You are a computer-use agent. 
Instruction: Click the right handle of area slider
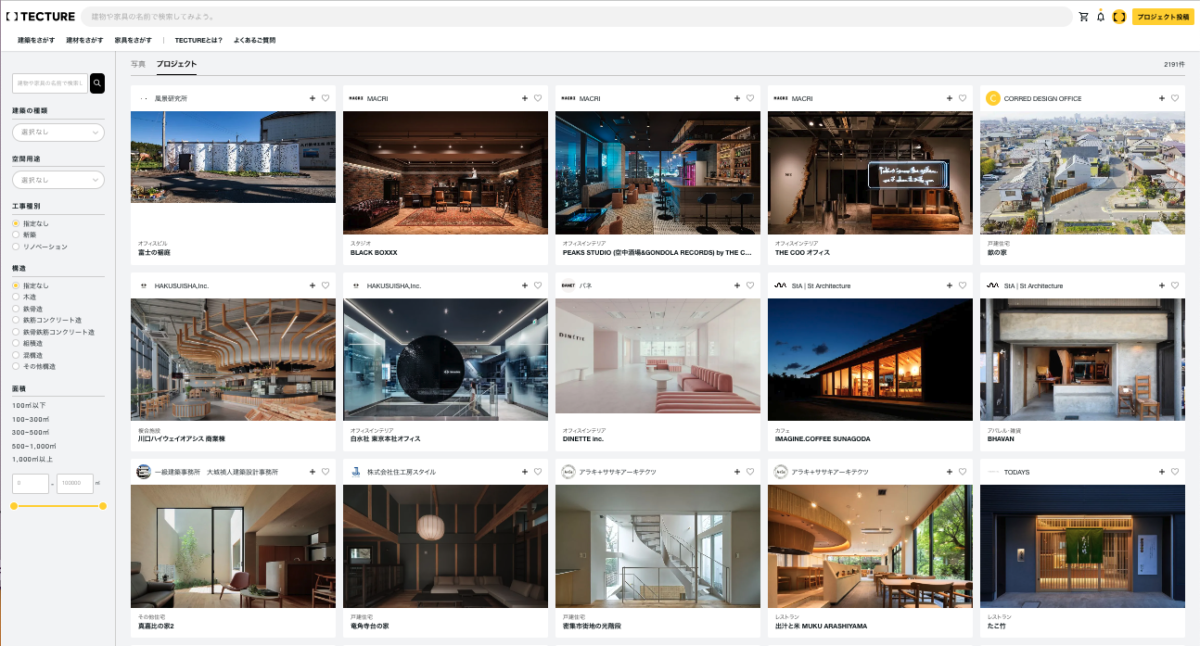[102, 506]
